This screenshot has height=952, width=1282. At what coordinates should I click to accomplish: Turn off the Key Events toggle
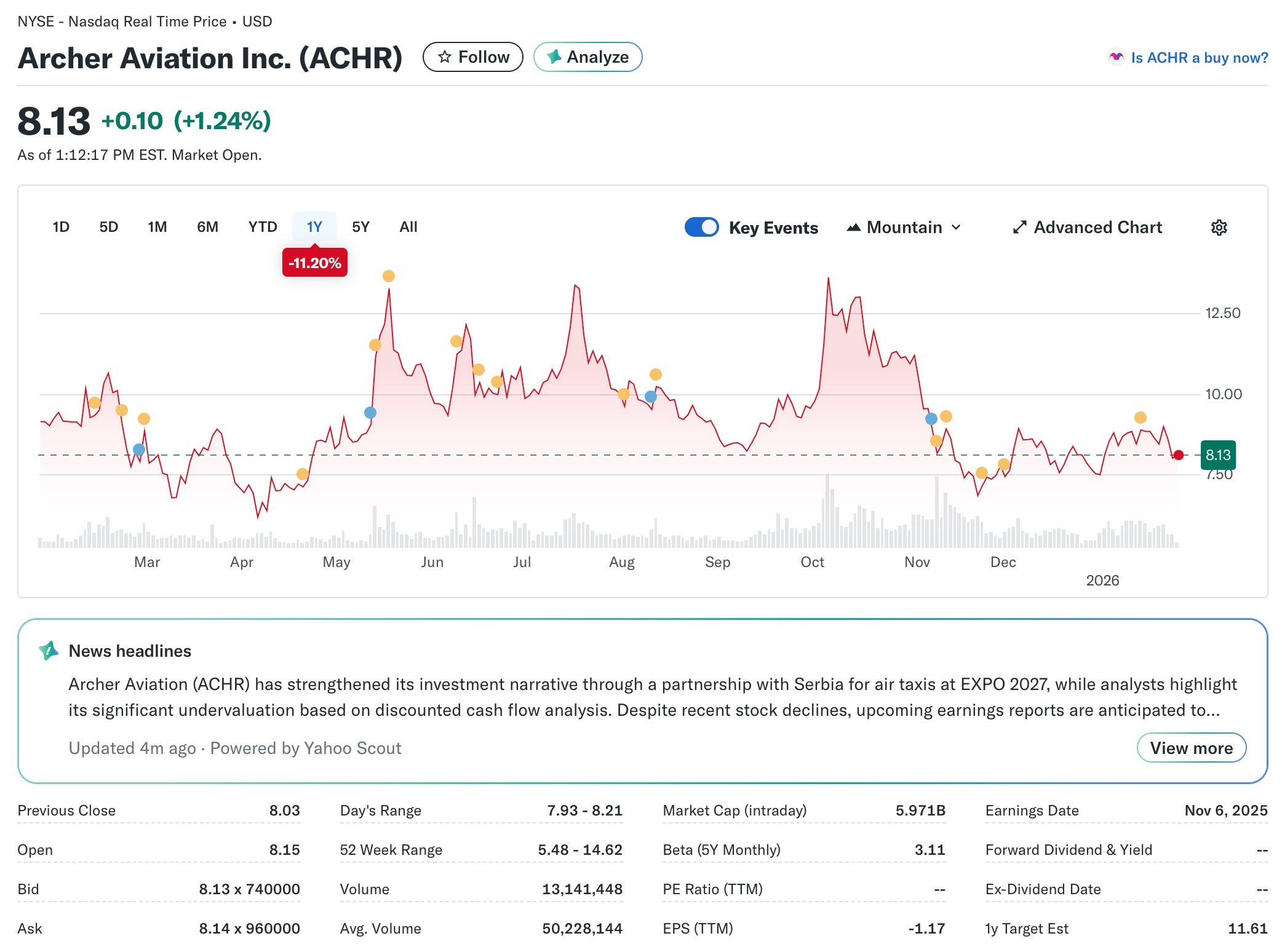(701, 227)
